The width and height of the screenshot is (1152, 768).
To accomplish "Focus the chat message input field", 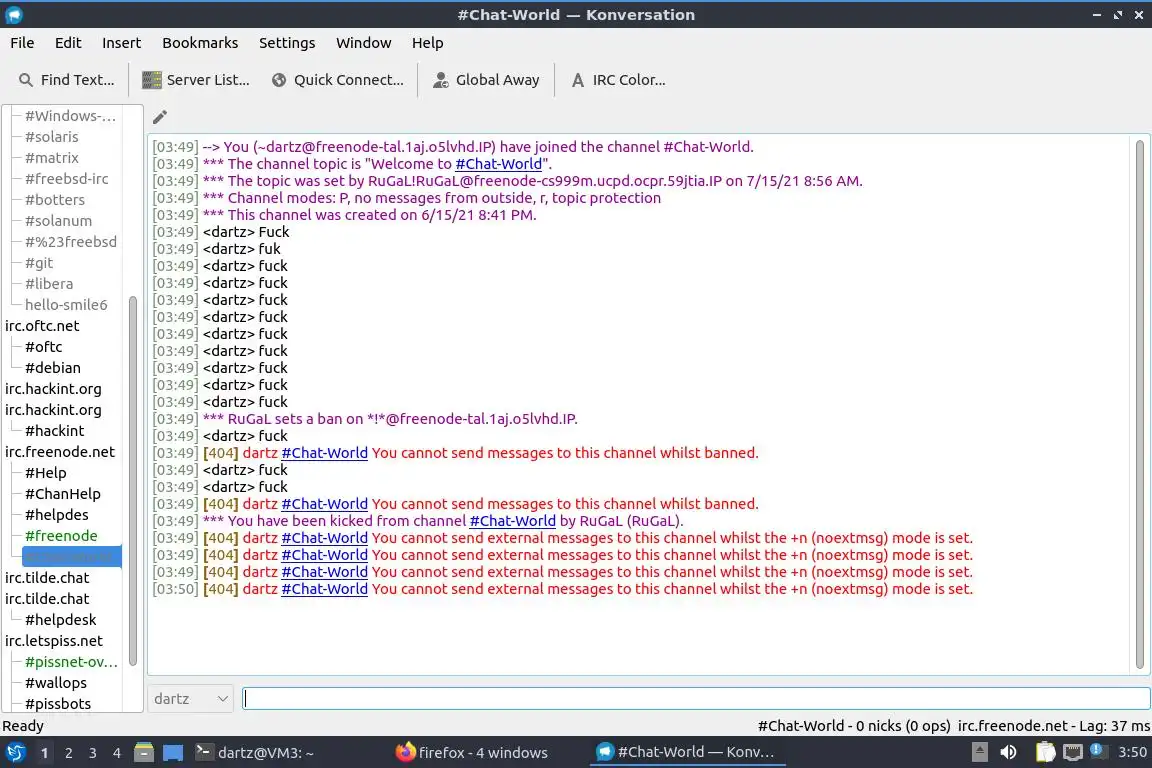I will [x=696, y=699].
